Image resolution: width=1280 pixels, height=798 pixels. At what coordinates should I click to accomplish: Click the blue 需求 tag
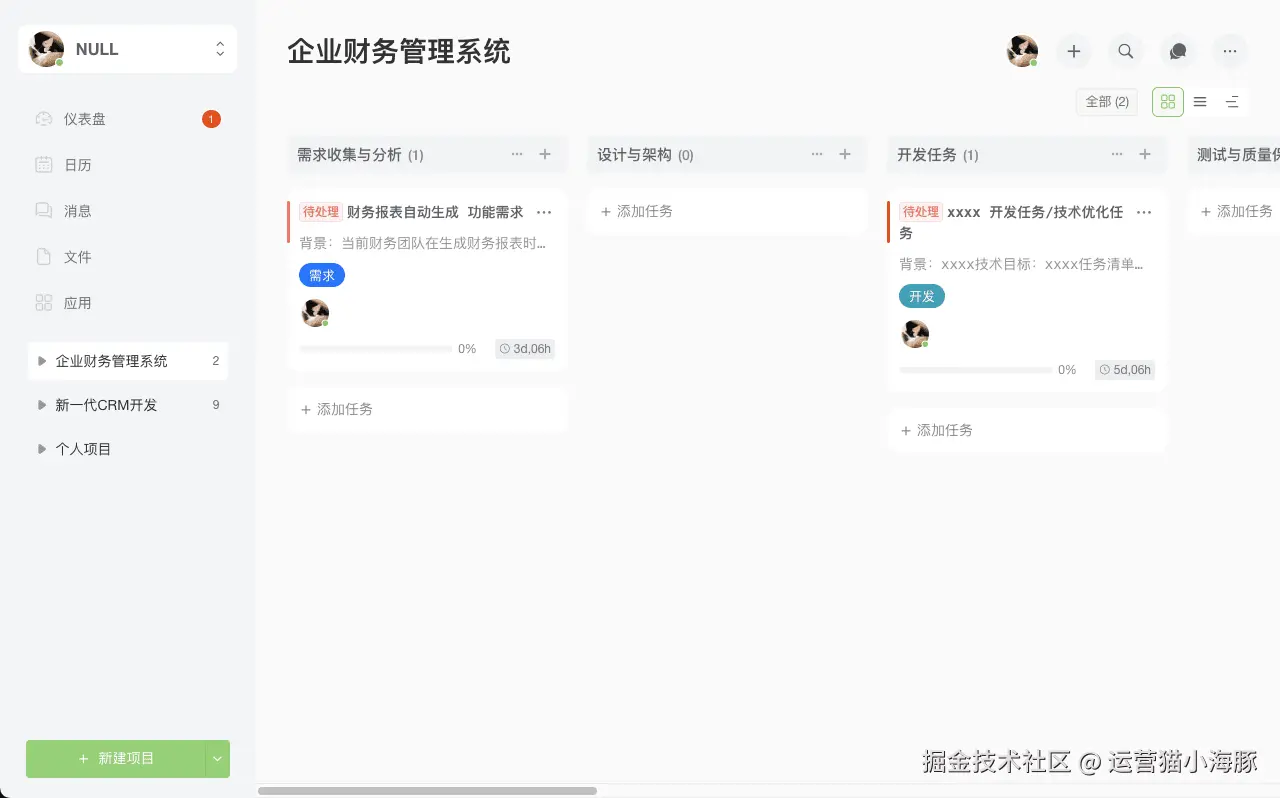click(322, 276)
